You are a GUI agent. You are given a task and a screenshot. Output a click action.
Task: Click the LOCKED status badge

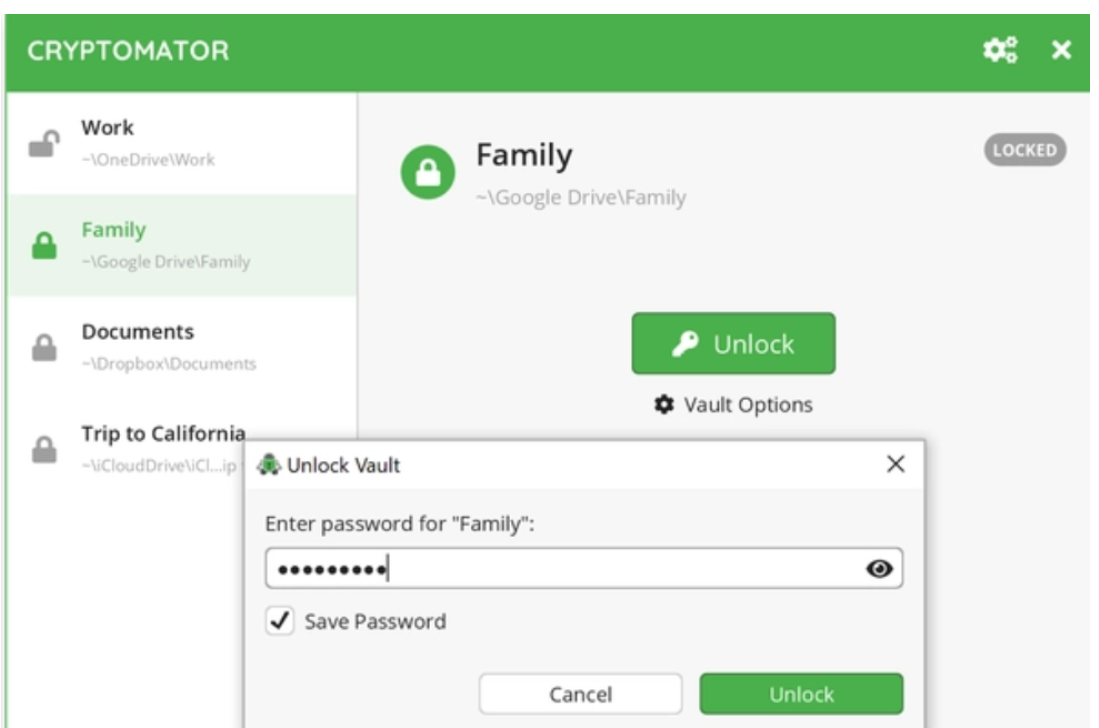(x=1025, y=150)
